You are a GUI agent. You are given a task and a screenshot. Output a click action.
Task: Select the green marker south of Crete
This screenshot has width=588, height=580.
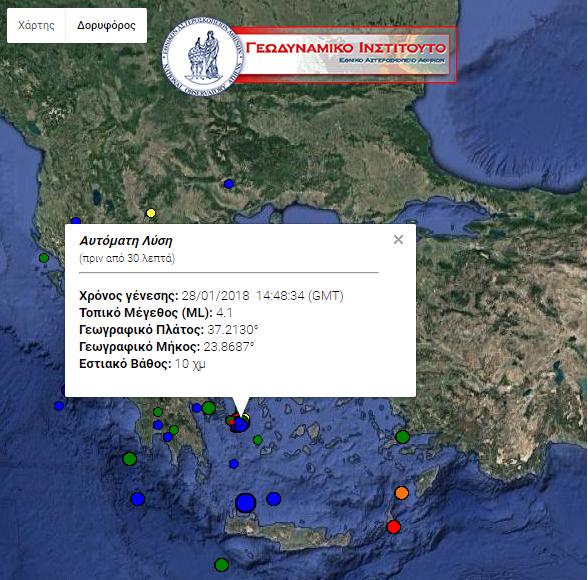[222, 564]
